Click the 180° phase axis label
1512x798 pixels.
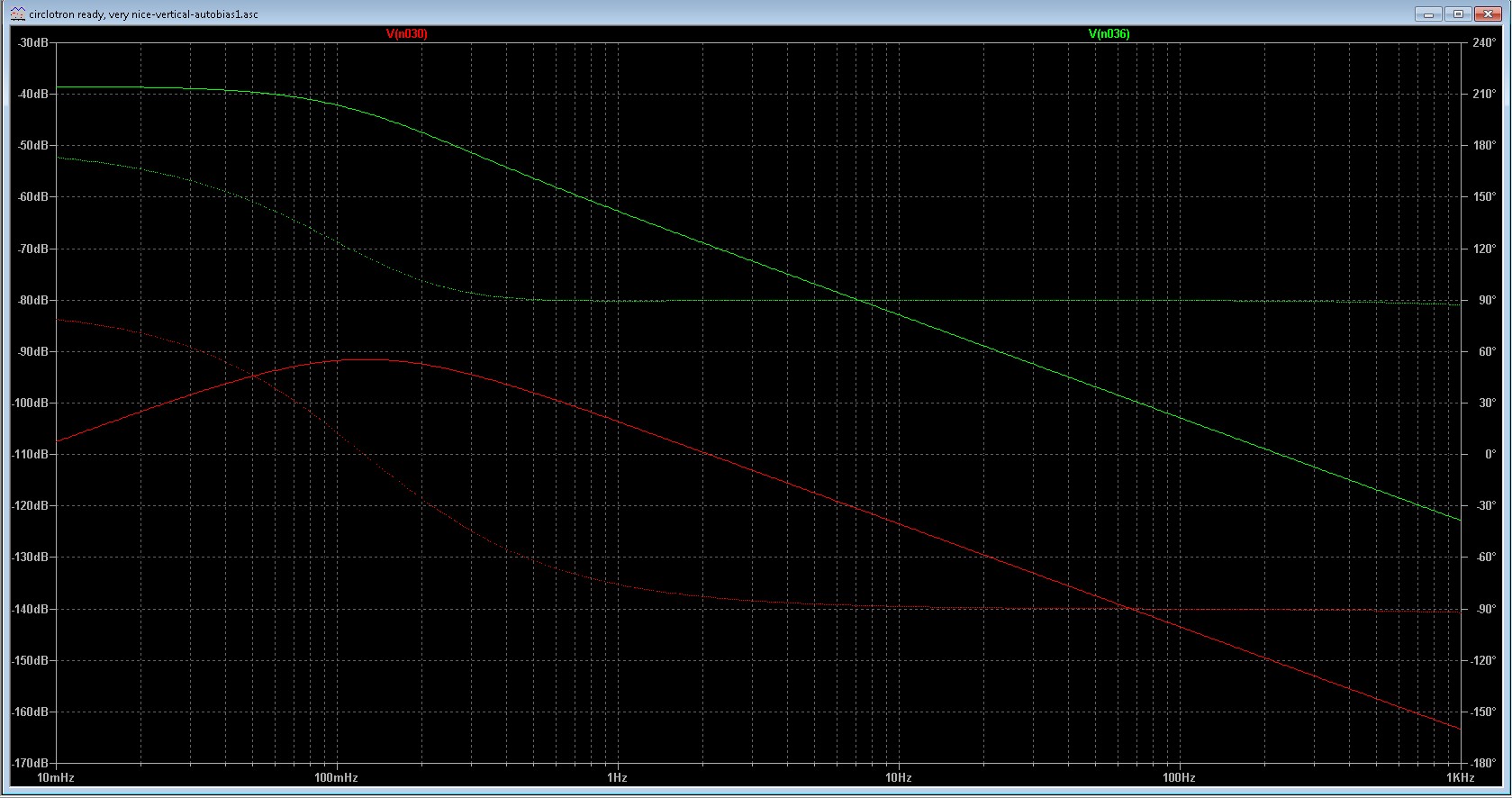(1483, 145)
